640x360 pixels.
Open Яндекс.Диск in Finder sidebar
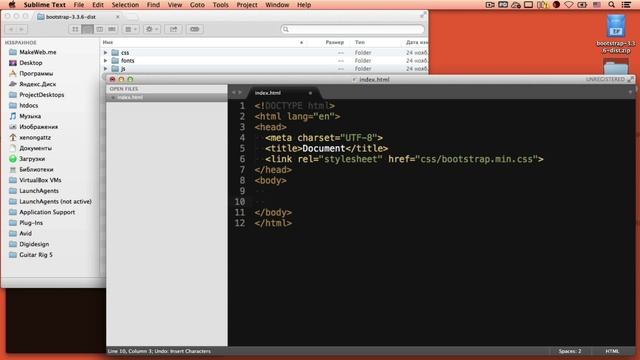click(38, 84)
